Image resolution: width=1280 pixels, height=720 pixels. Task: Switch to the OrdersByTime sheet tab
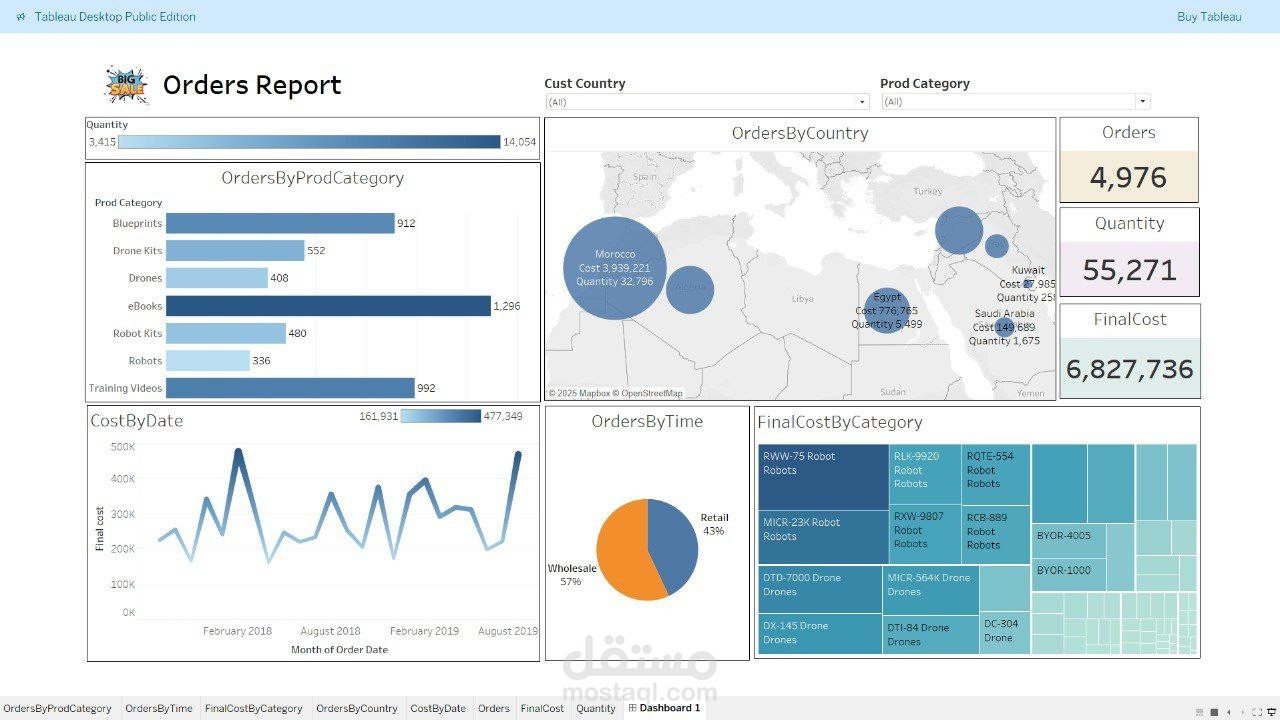pos(158,708)
